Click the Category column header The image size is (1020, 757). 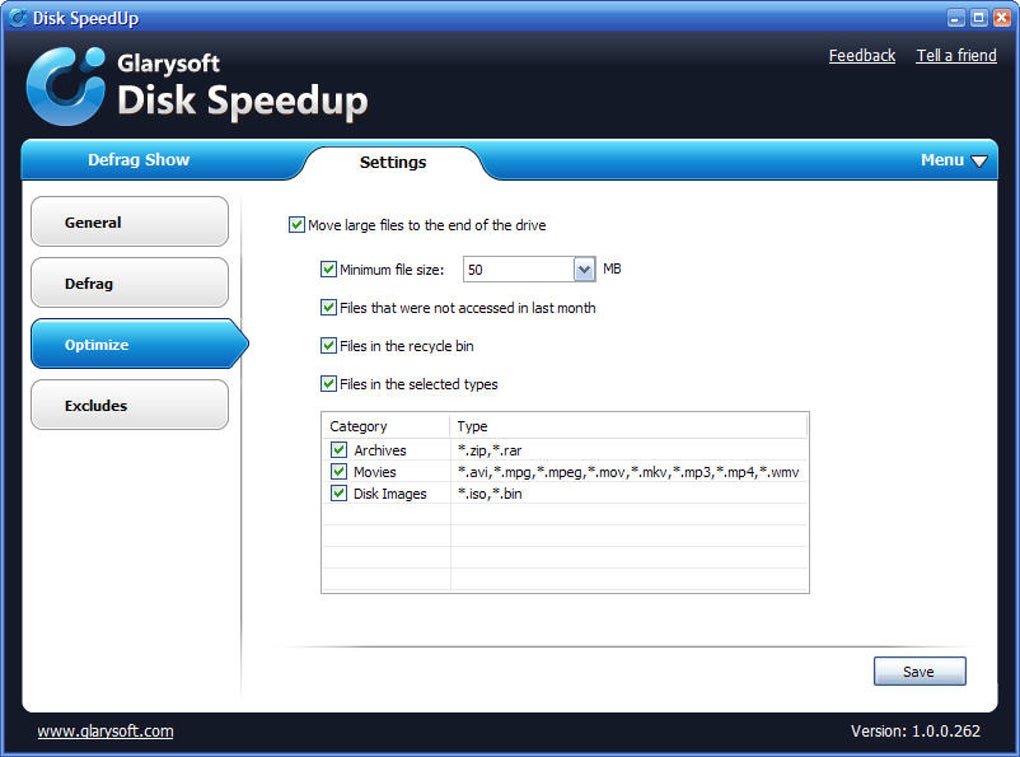(x=385, y=426)
